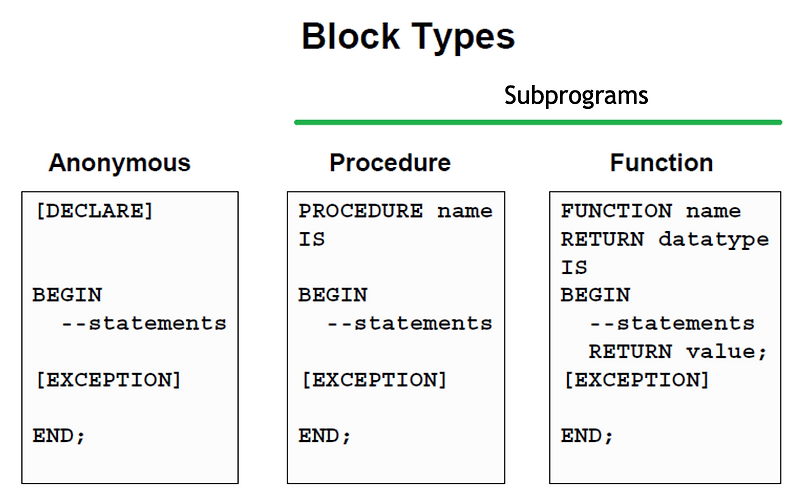Select [EXCEPTION] in the Function block
This screenshot has height=501, width=800.
pyautogui.click(x=637, y=380)
